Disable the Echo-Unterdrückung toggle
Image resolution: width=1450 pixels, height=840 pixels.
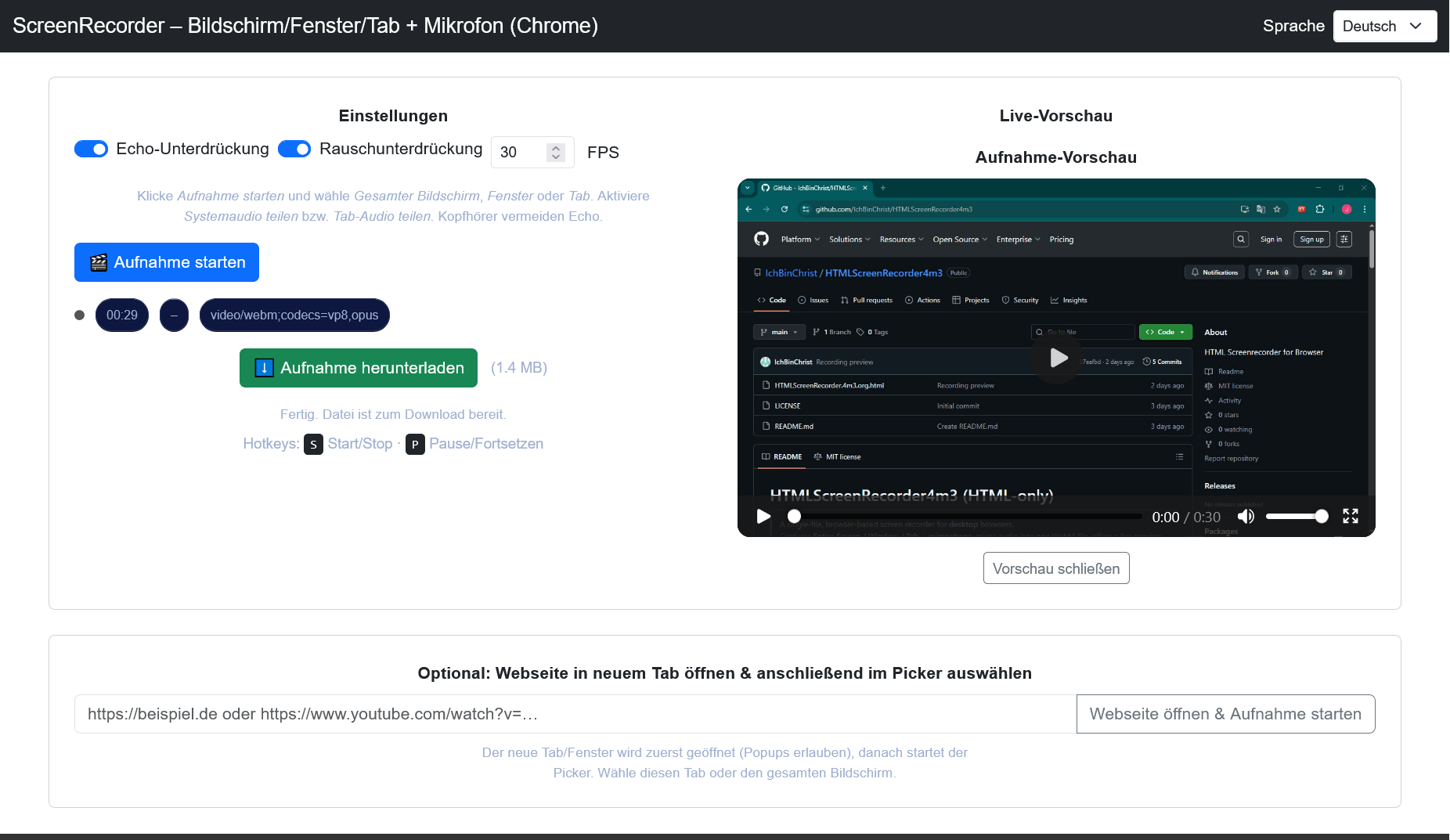91,149
